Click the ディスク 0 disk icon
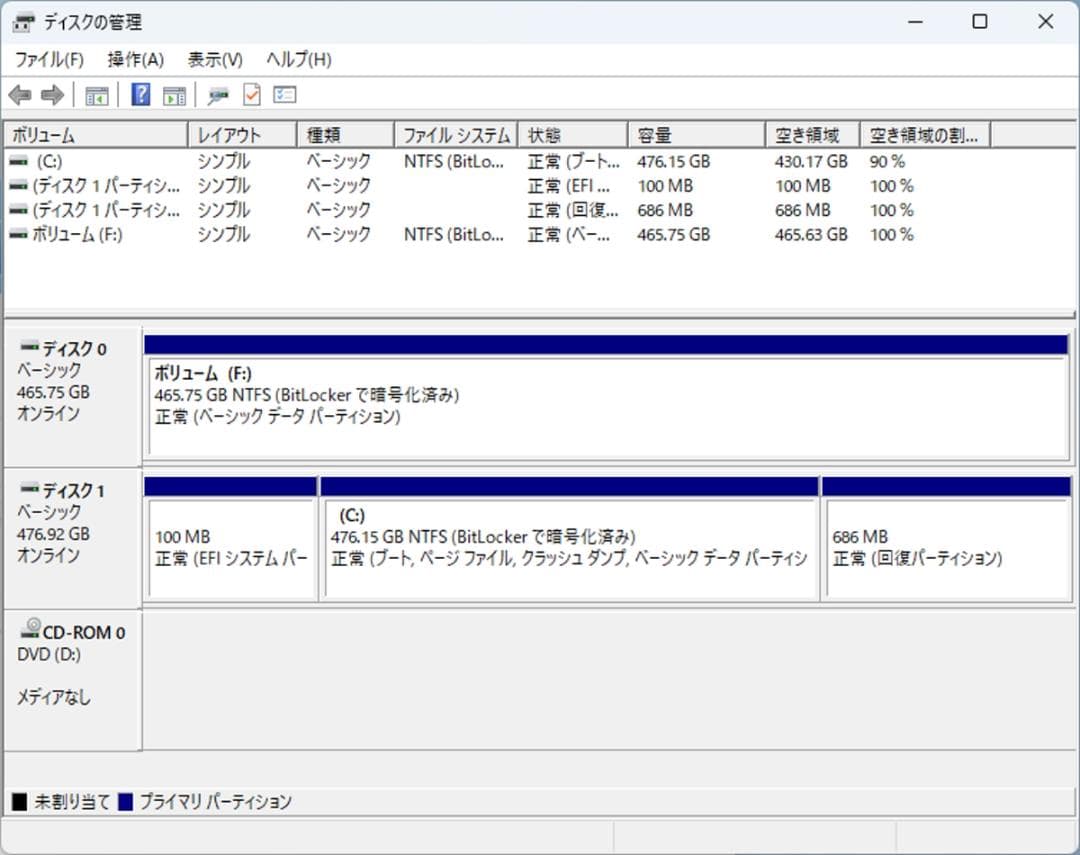The image size is (1080, 855). 29,348
